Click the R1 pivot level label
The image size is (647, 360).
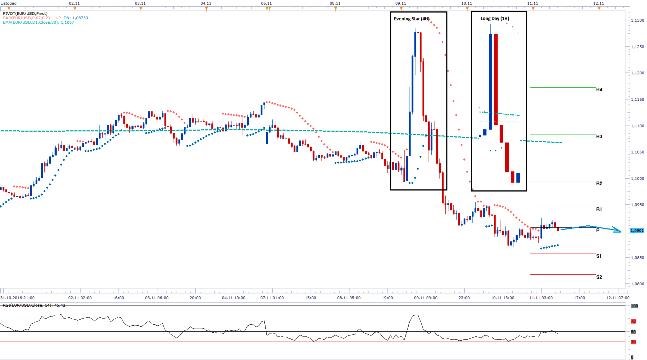[599, 209]
